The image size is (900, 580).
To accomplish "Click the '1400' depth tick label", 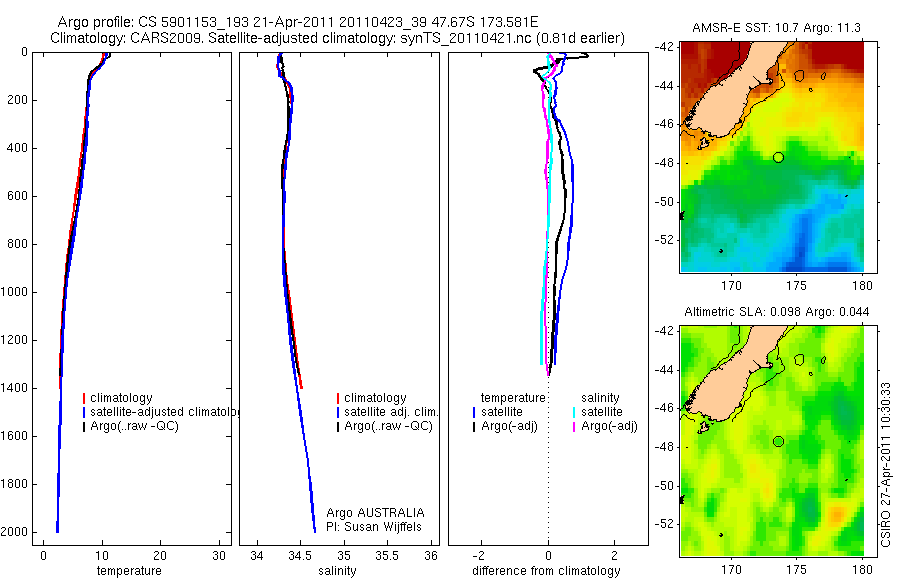I will (x=16, y=388).
